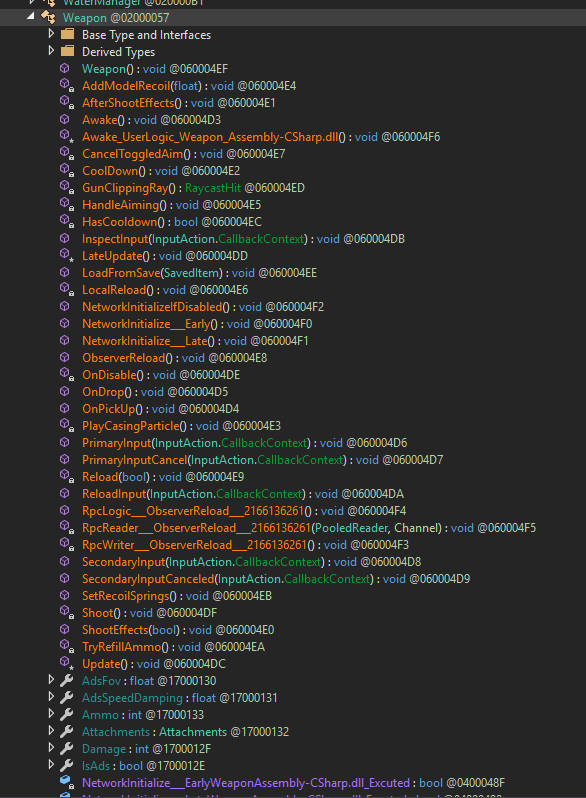Expand the AdsSpeedDamping property
Image resolution: width=586 pixels, height=798 pixels.
[x=51, y=697]
